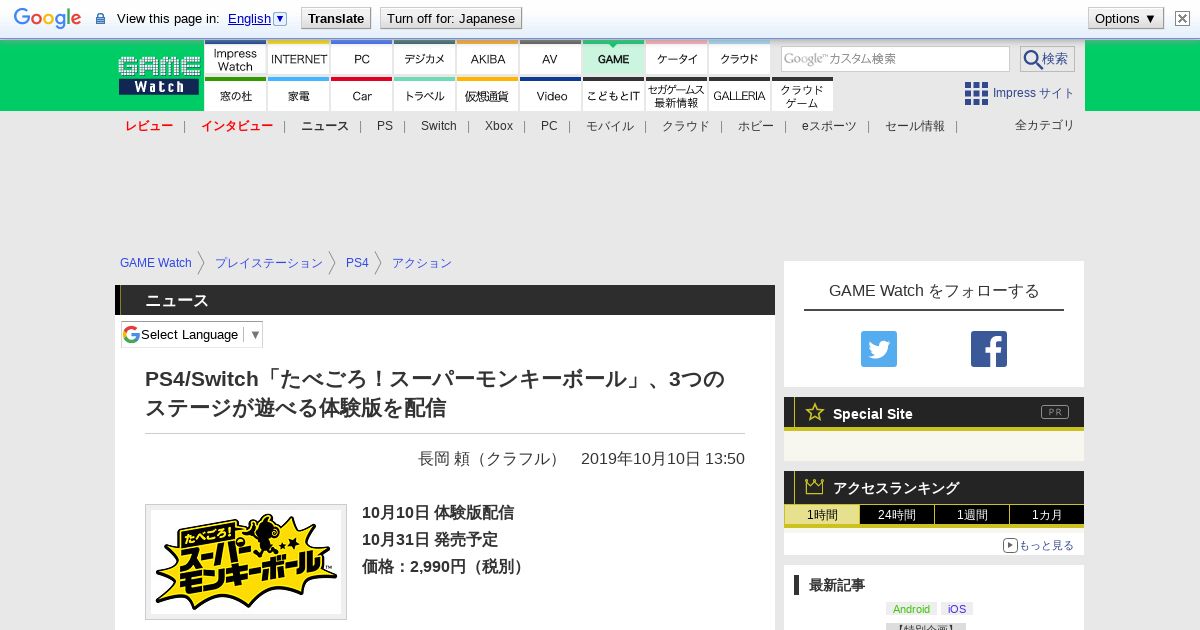This screenshot has height=630, width=1200.
Task: Select the 1カ月 ranking tab
Action: click(1046, 515)
